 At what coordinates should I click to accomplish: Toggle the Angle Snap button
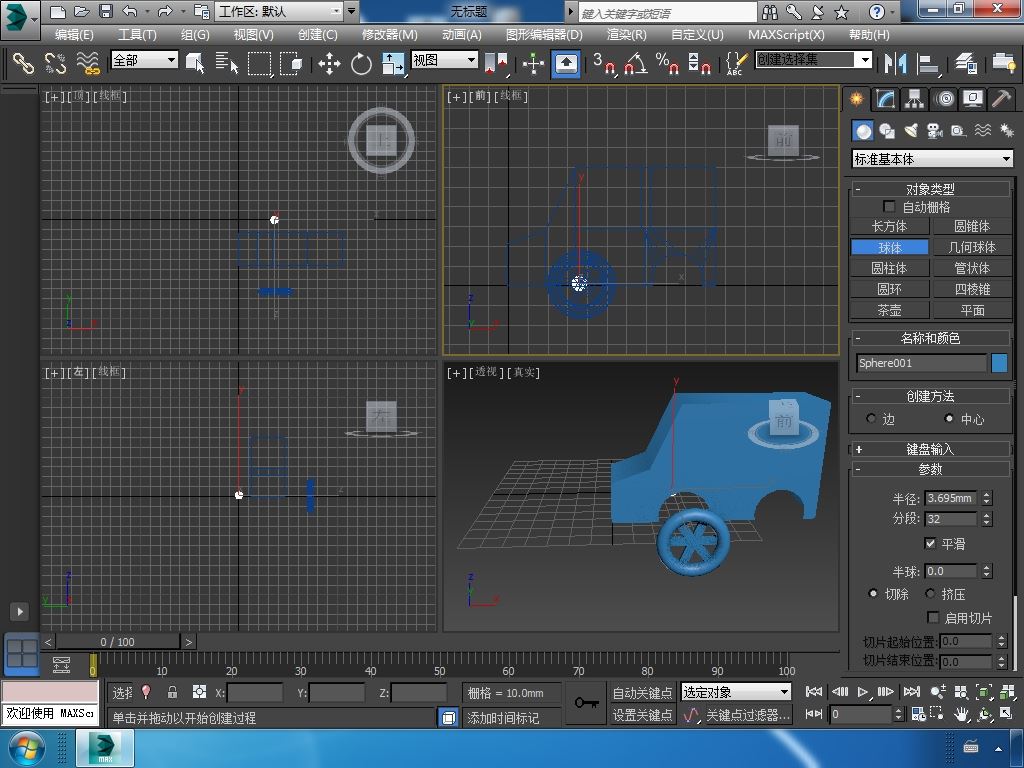pyautogui.click(x=635, y=63)
